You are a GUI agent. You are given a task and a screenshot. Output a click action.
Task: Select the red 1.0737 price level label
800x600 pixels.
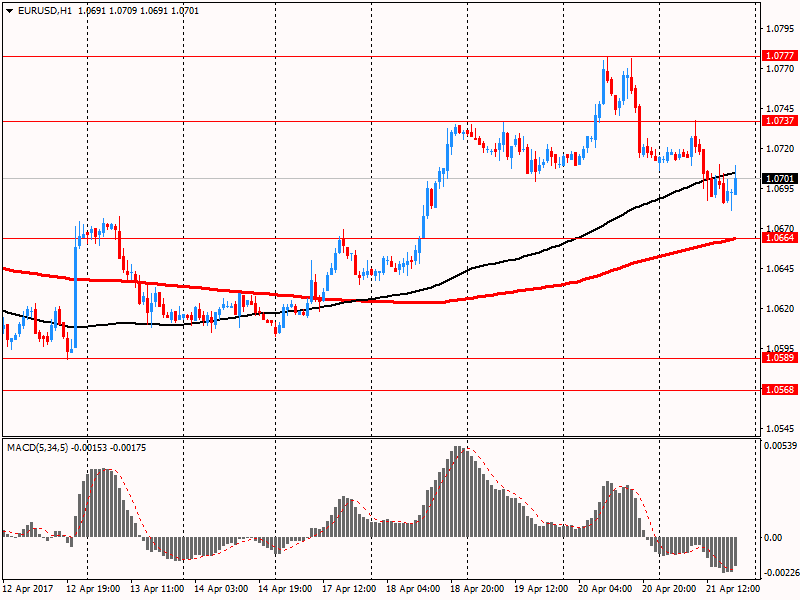780,120
